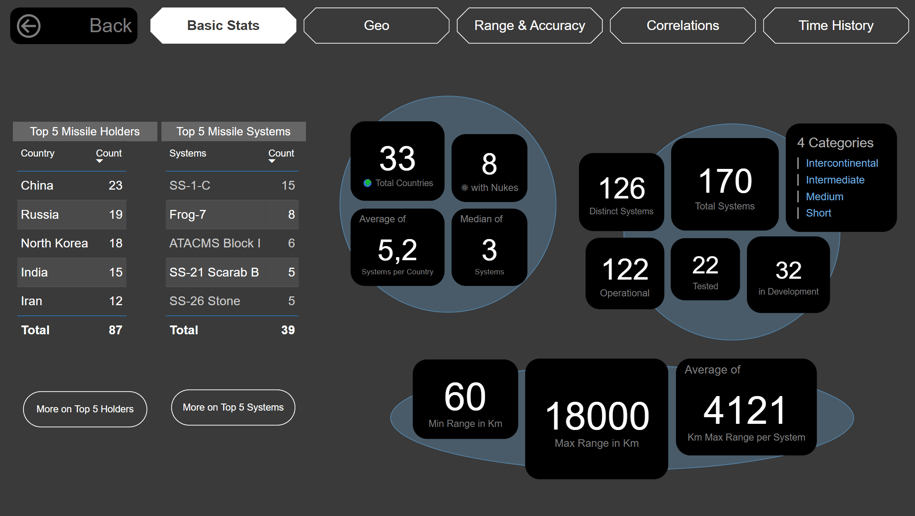Image resolution: width=915 pixels, height=516 pixels.
Task: Select the ATACMS Block I row
Action: pyautogui.click(x=232, y=243)
